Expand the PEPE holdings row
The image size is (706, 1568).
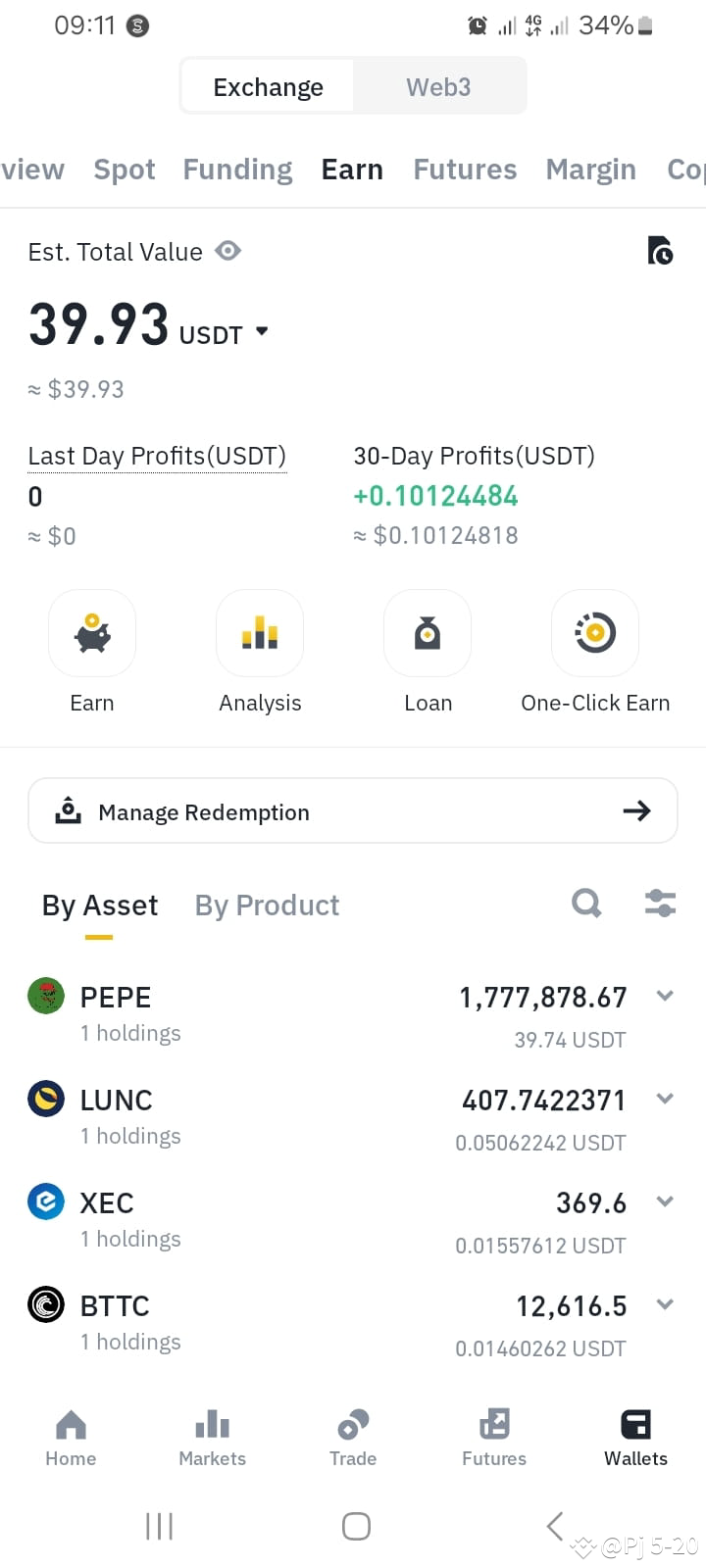353,1015
